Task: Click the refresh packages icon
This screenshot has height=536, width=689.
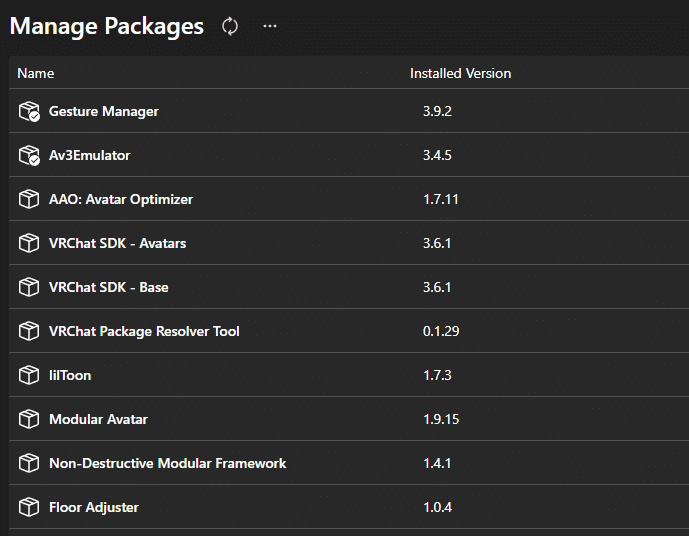Action: 230,26
